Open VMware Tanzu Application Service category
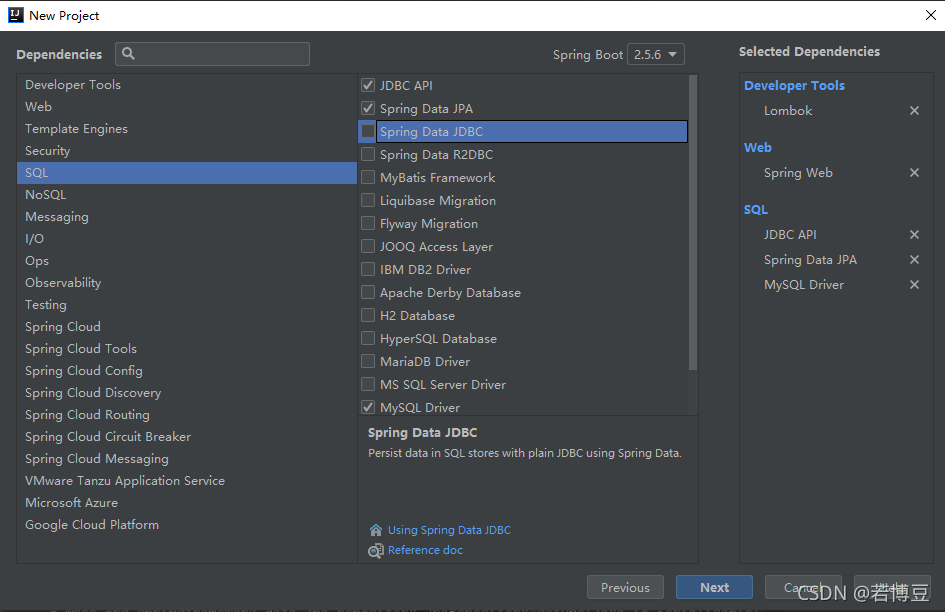Screen dimensions: 945x612 (x=187, y=481)
